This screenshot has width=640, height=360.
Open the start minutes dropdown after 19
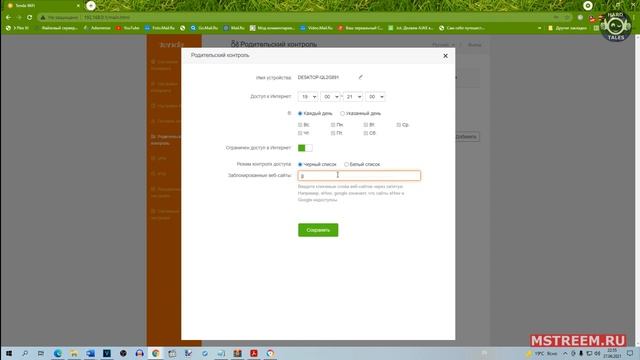(x=330, y=97)
